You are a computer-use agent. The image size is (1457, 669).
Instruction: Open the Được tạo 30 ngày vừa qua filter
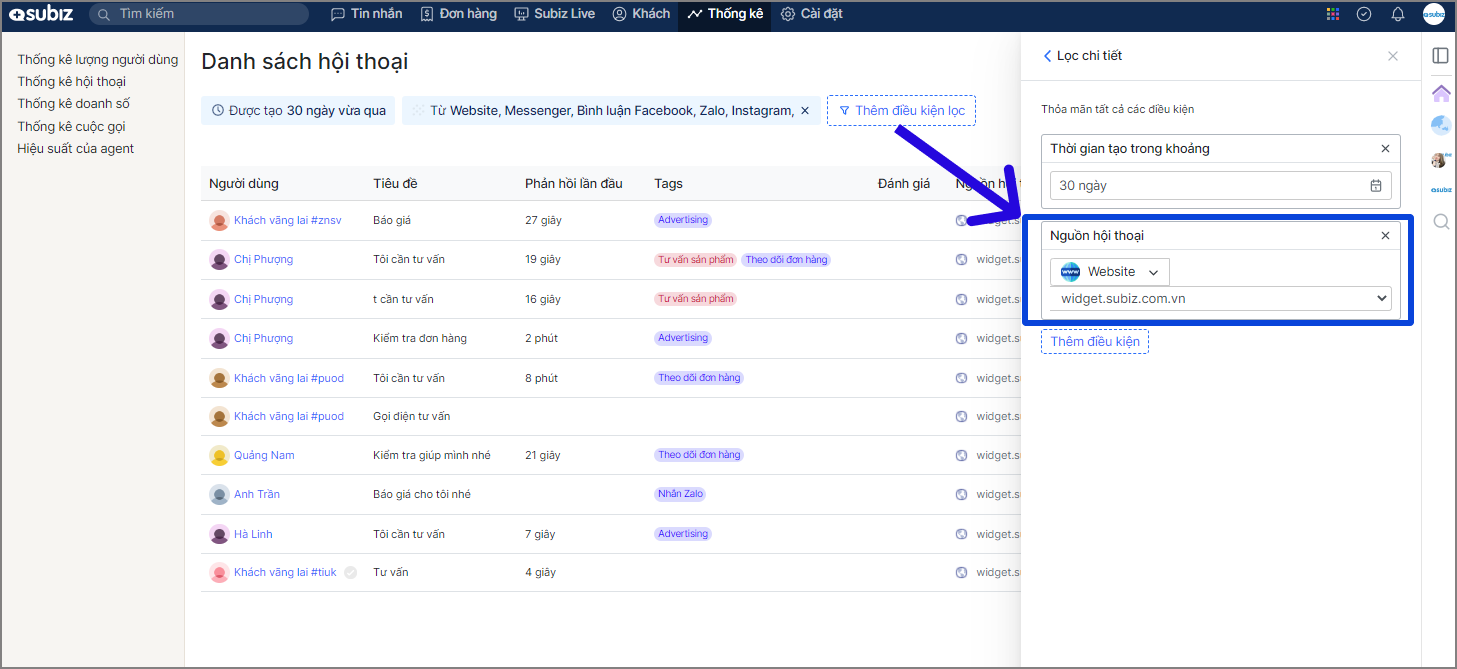click(x=299, y=111)
